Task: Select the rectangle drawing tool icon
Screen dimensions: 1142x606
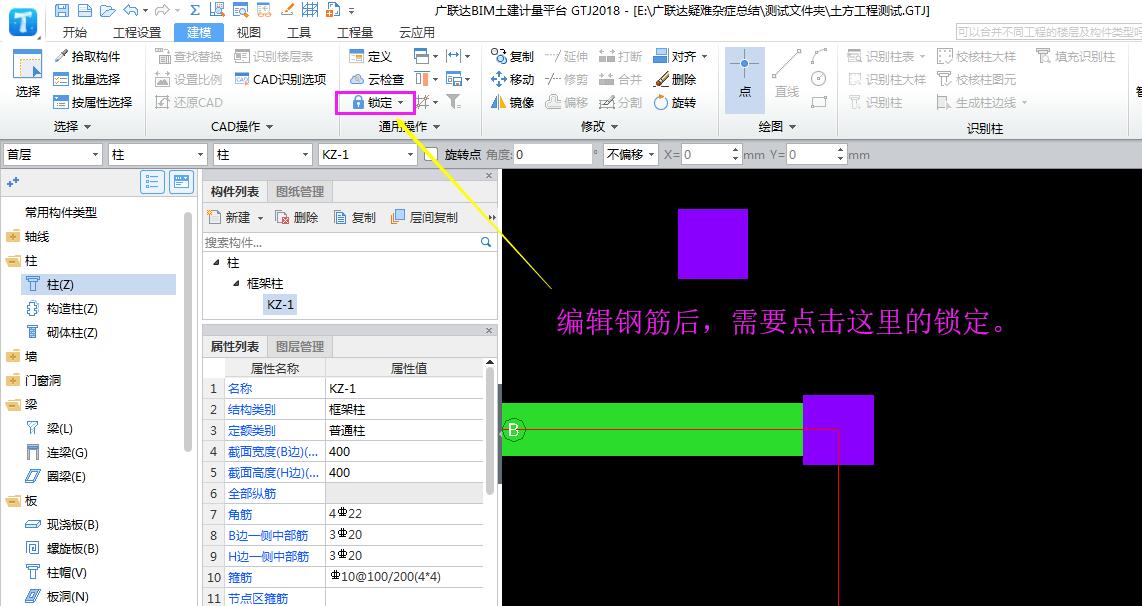Action: [819, 102]
